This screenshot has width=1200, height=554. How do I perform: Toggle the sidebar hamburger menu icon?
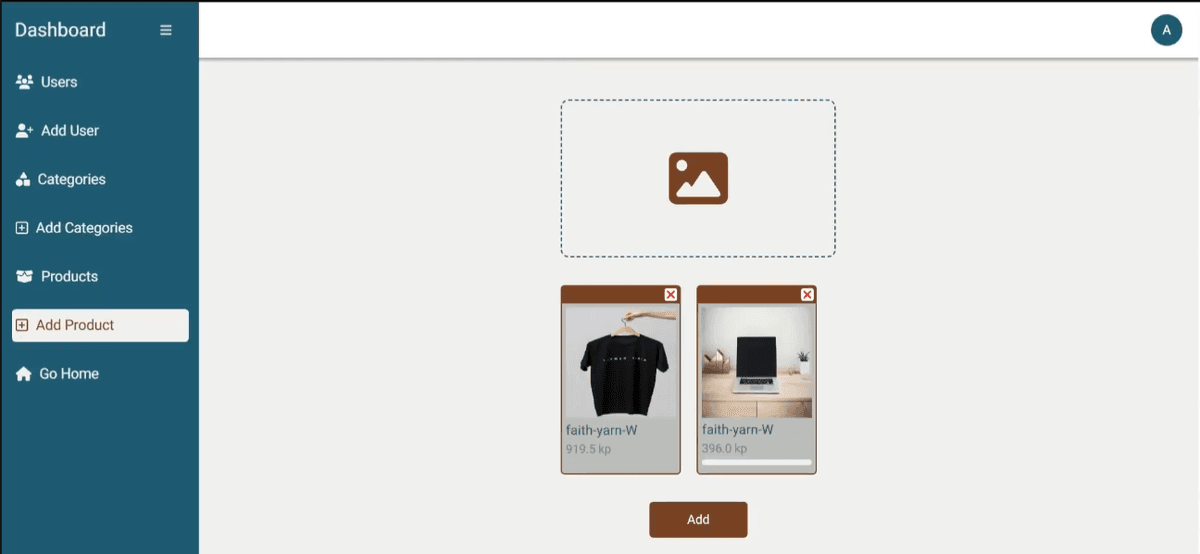[166, 30]
